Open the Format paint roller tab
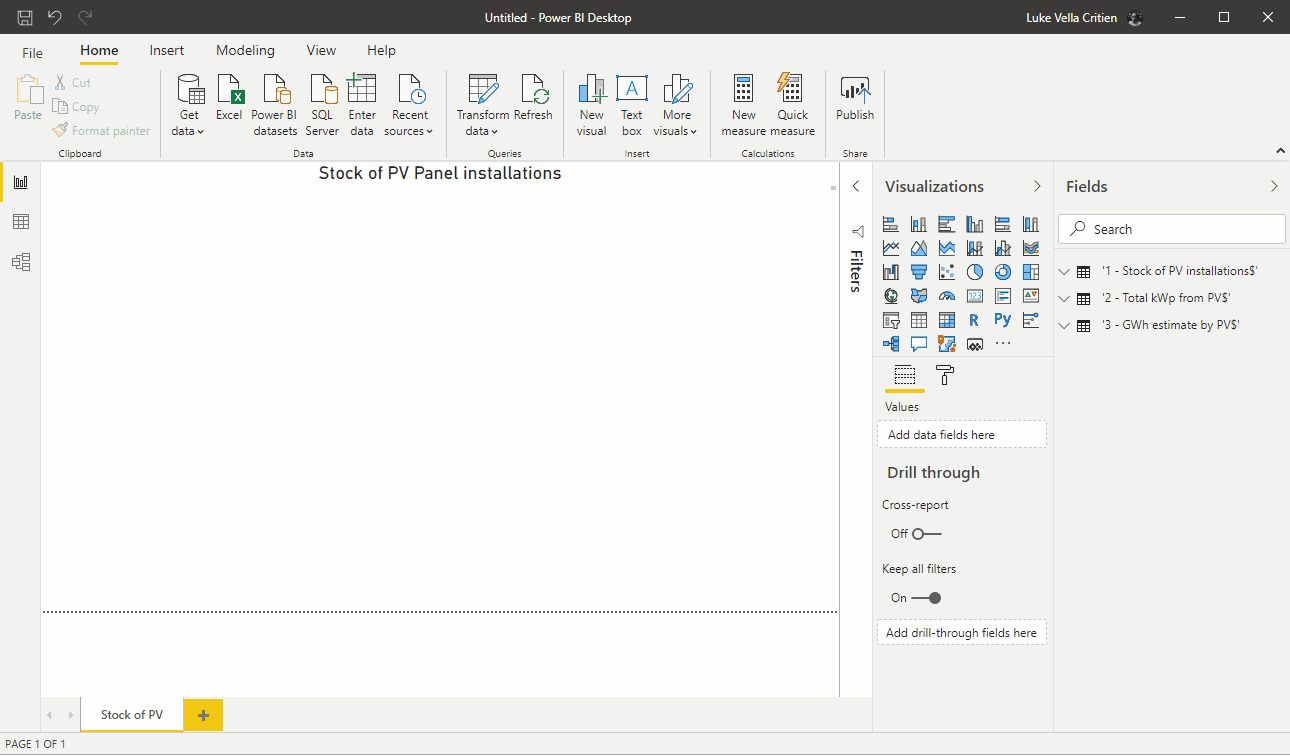Screen dimensions: 1290x756 944,375
